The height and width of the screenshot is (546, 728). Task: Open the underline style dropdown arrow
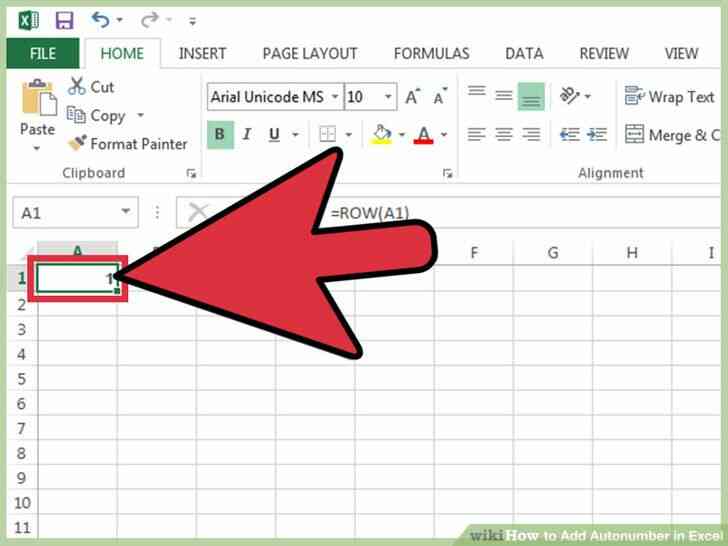(295, 135)
